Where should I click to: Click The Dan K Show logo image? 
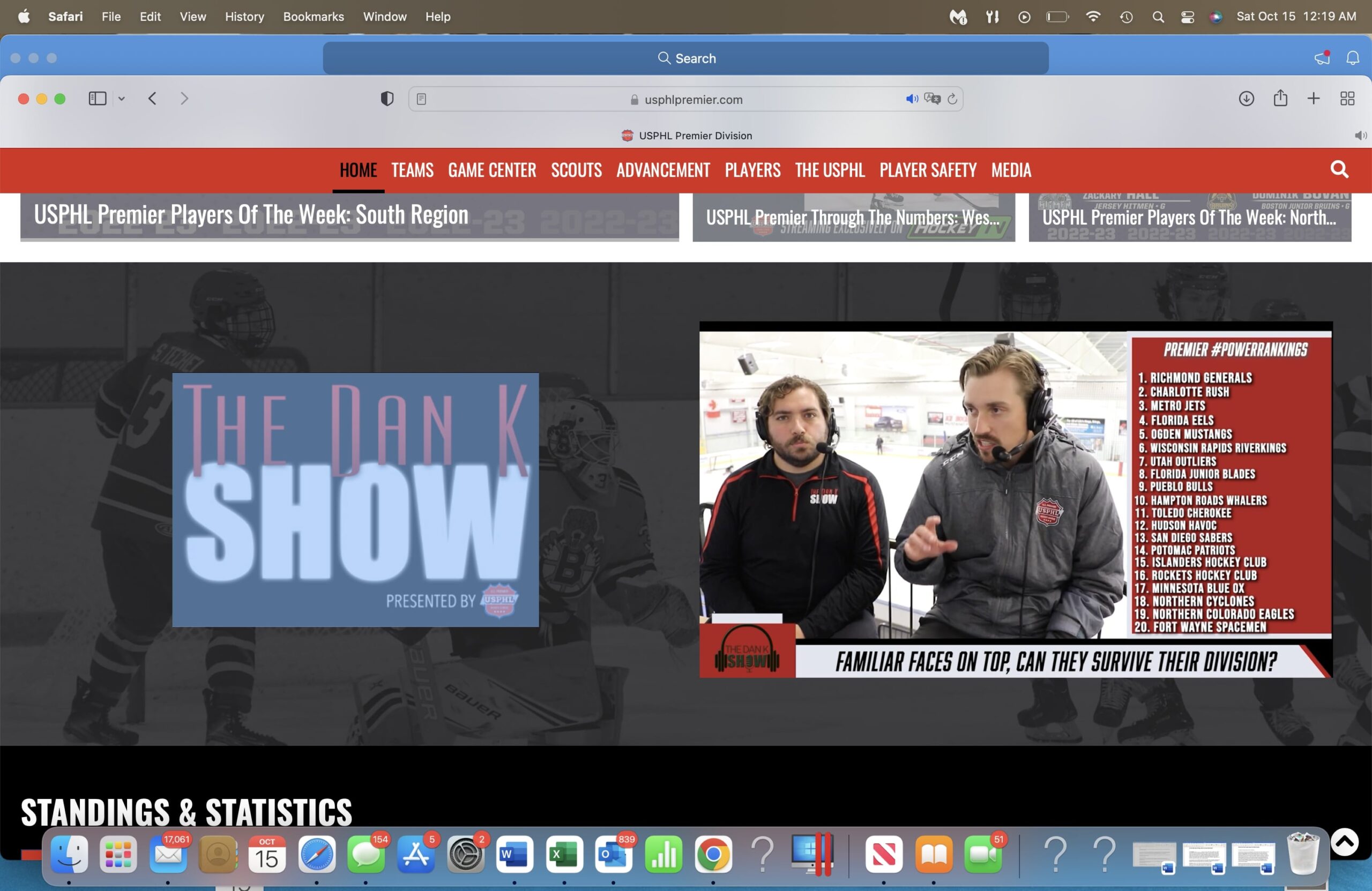(355, 500)
